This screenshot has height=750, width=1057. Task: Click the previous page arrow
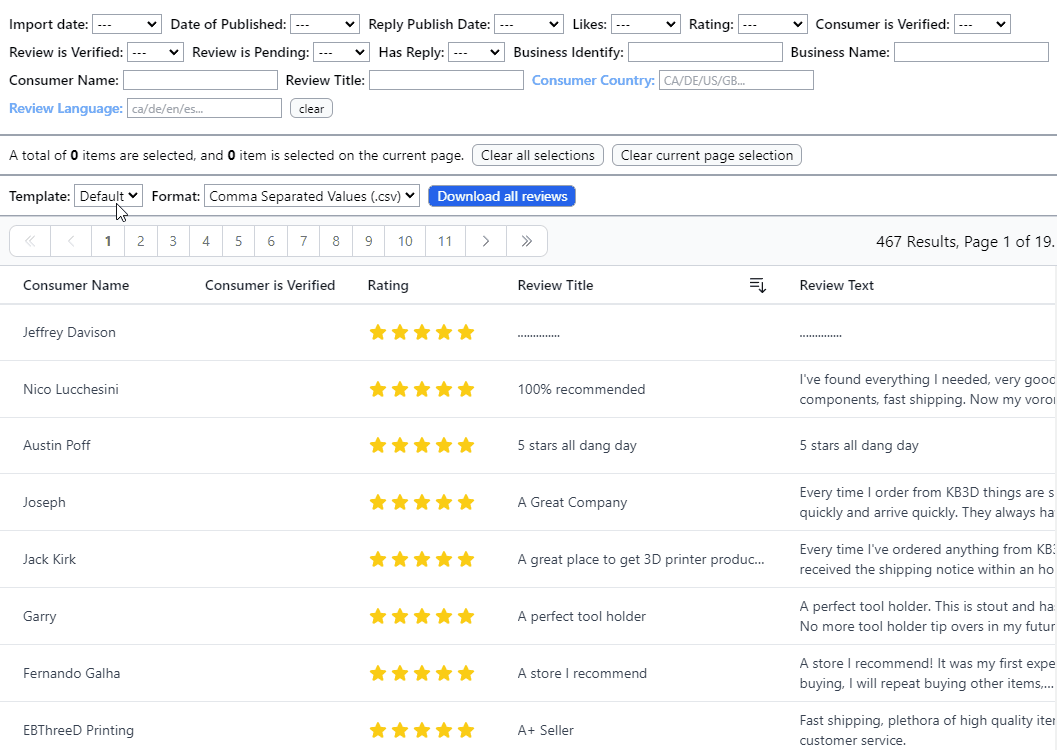coord(71,241)
